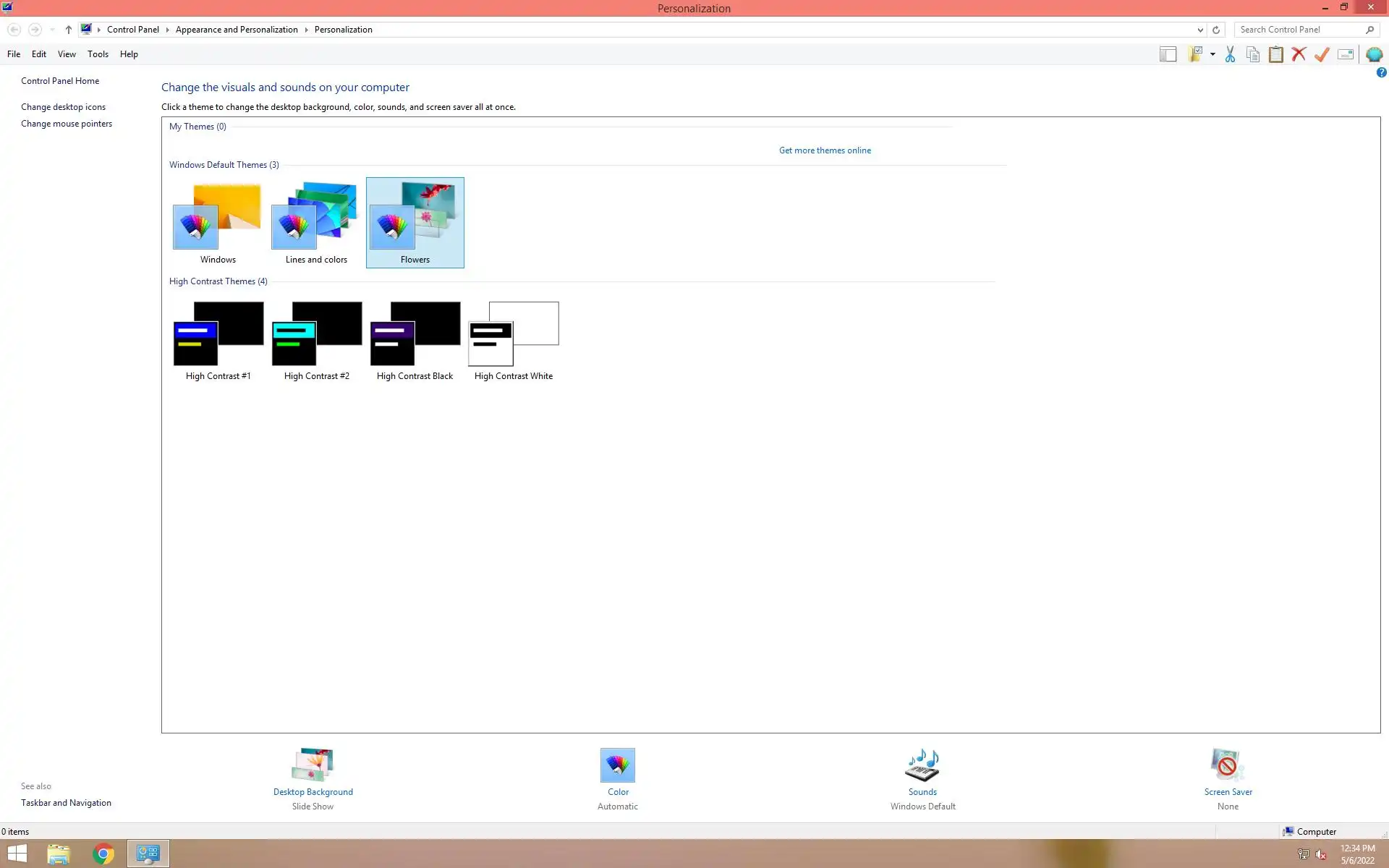The width and height of the screenshot is (1389, 868).
Task: Expand the address bar history dropdown
Action: (x=1200, y=30)
